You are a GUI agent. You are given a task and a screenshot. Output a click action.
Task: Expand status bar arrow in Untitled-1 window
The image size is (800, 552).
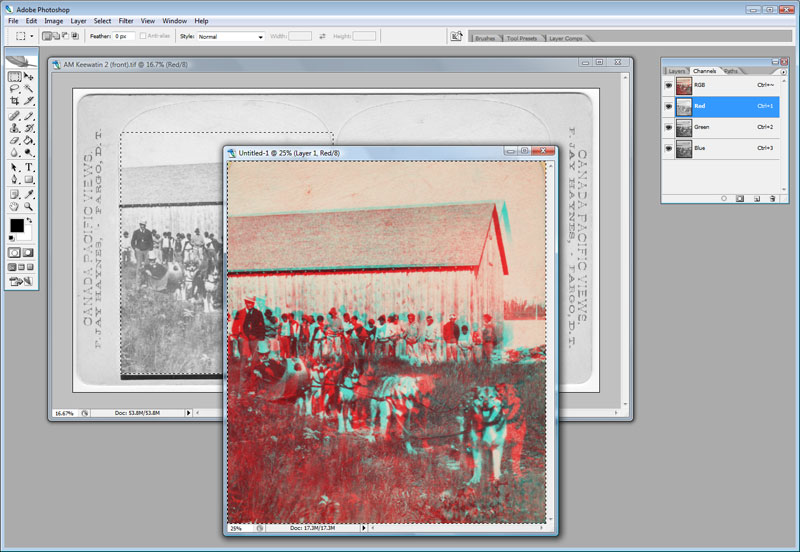362,527
